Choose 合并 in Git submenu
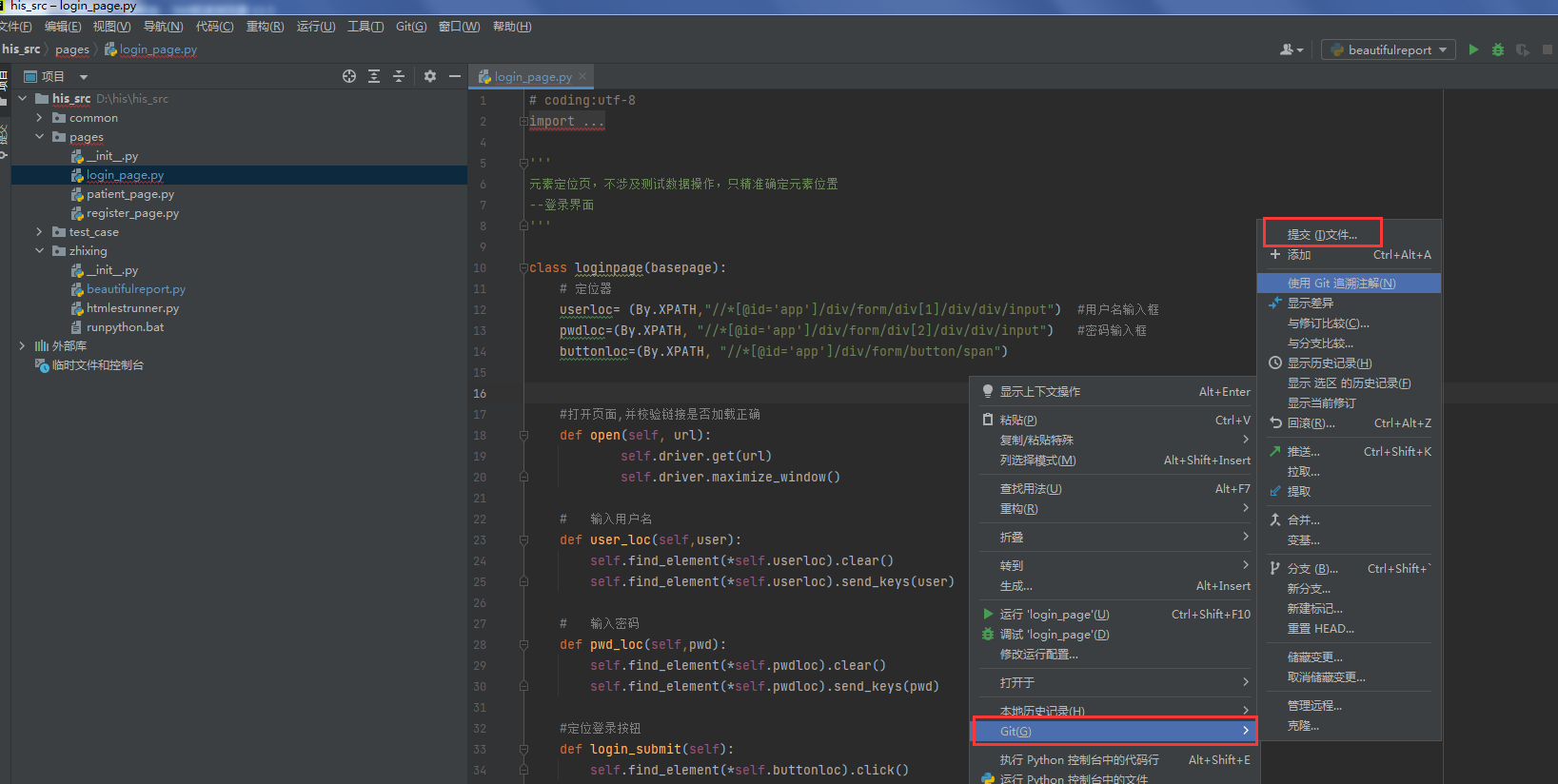This screenshot has width=1558, height=784. click(1349, 519)
